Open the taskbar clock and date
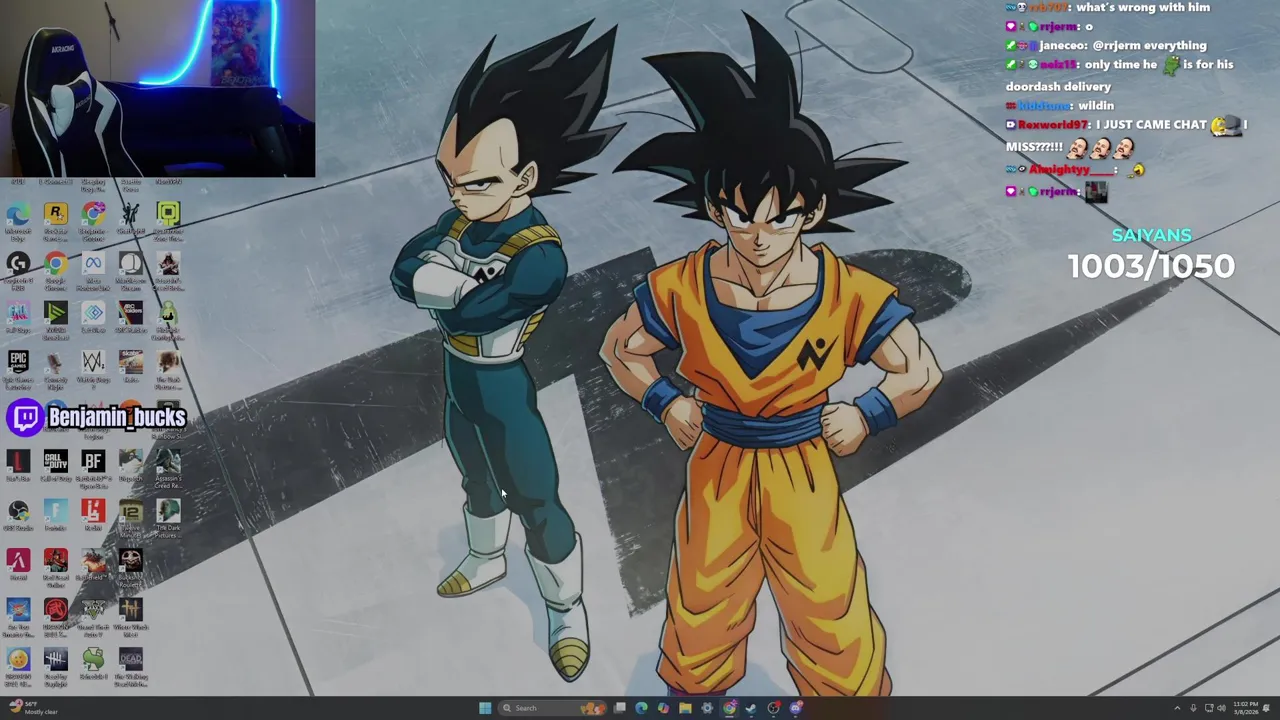Screen dimensions: 1280x720 click(x=1245, y=708)
